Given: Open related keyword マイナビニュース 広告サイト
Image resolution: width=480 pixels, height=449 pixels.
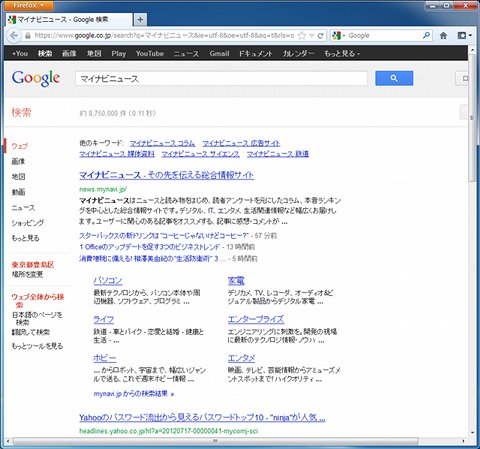Looking at the screenshot, I should point(241,143).
